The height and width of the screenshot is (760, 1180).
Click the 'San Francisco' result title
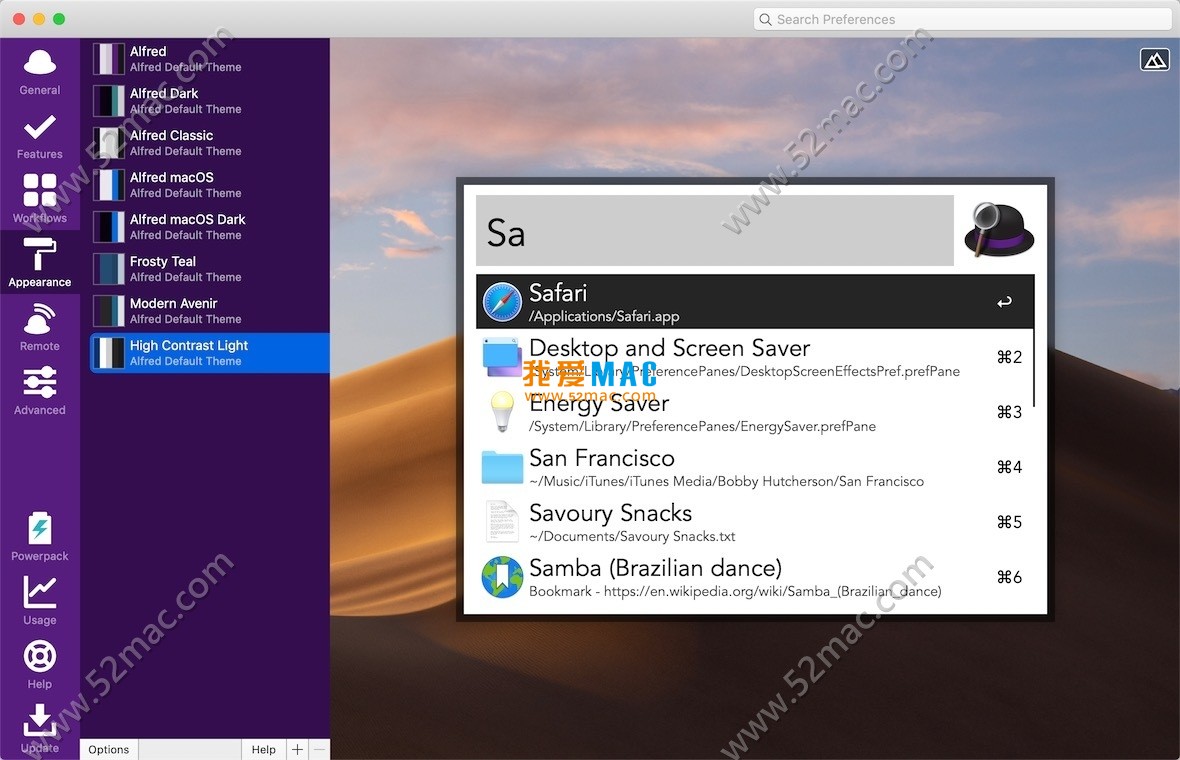(601, 458)
